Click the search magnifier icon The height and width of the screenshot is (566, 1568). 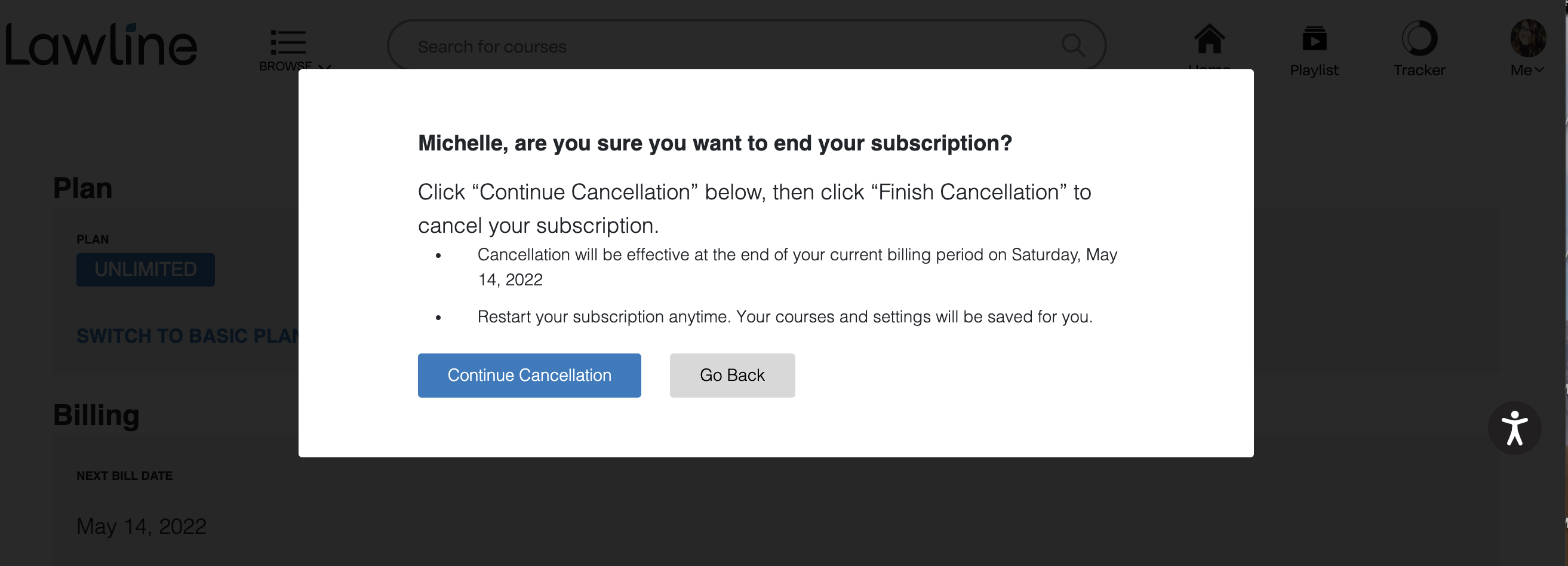click(x=1072, y=45)
